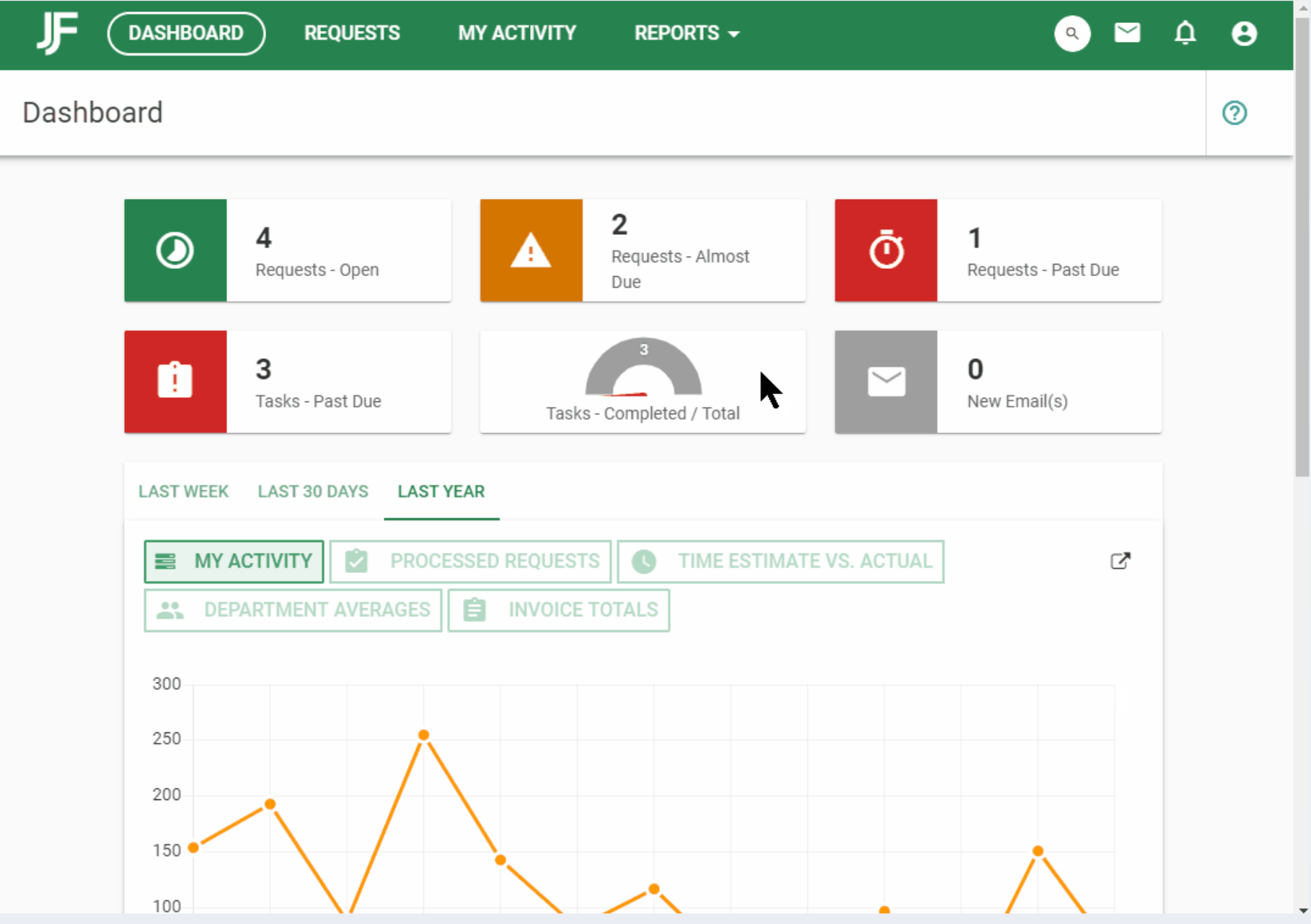Click orange warning triangle icon

531,250
